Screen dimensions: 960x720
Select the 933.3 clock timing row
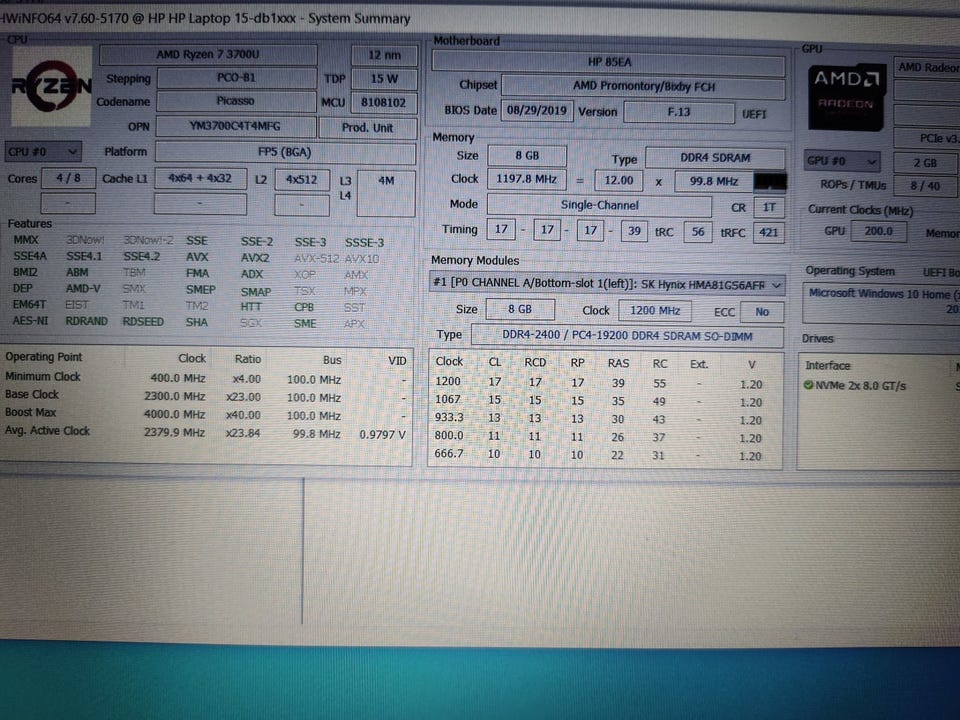tap(605, 418)
